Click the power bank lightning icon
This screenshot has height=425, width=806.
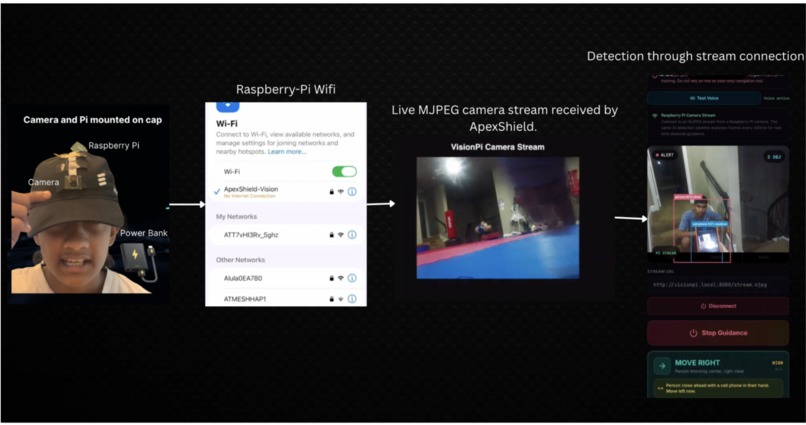135,254
